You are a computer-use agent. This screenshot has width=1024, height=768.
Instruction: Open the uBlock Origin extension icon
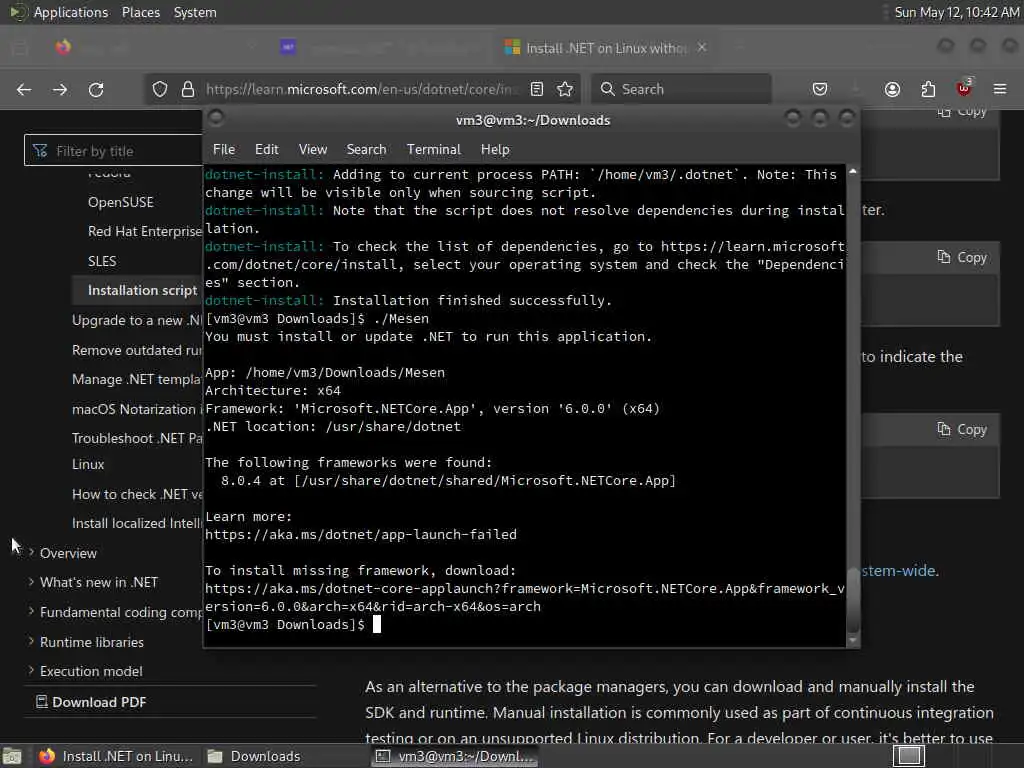click(964, 88)
